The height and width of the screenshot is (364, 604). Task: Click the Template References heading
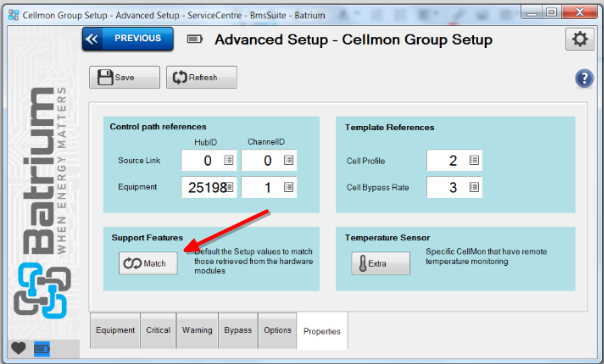[389, 127]
